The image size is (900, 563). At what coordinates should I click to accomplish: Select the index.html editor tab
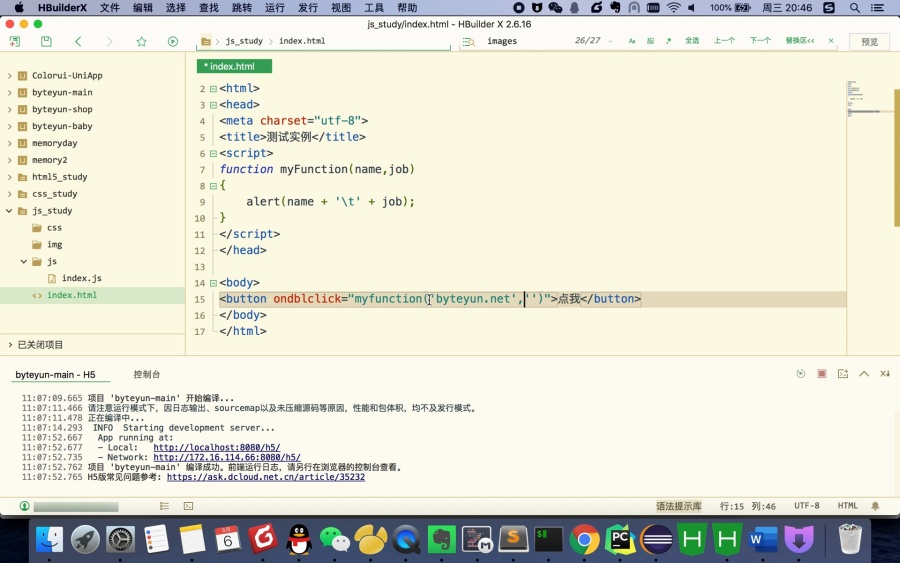234,67
